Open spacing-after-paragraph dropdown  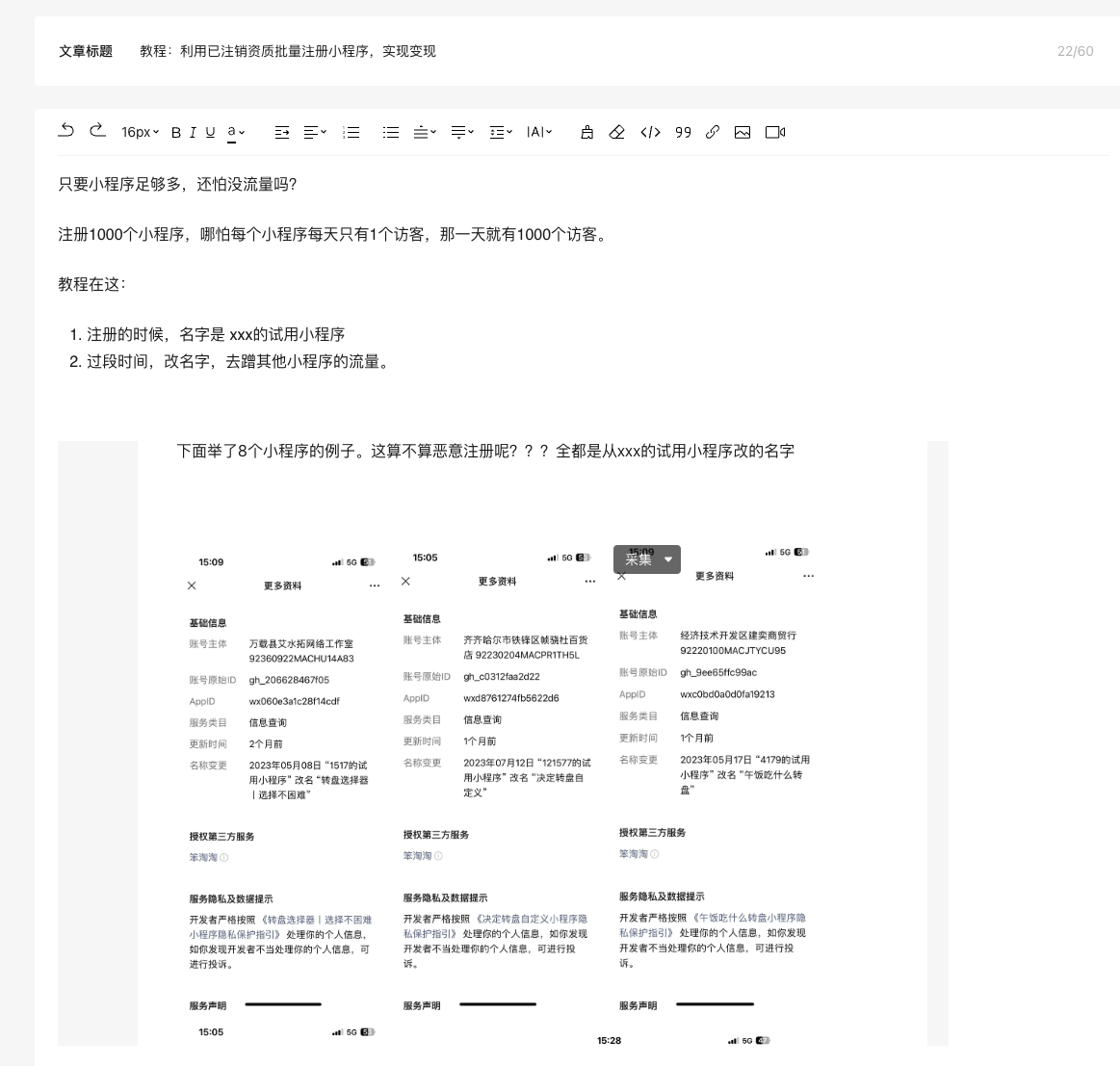pyautogui.click(x=462, y=132)
